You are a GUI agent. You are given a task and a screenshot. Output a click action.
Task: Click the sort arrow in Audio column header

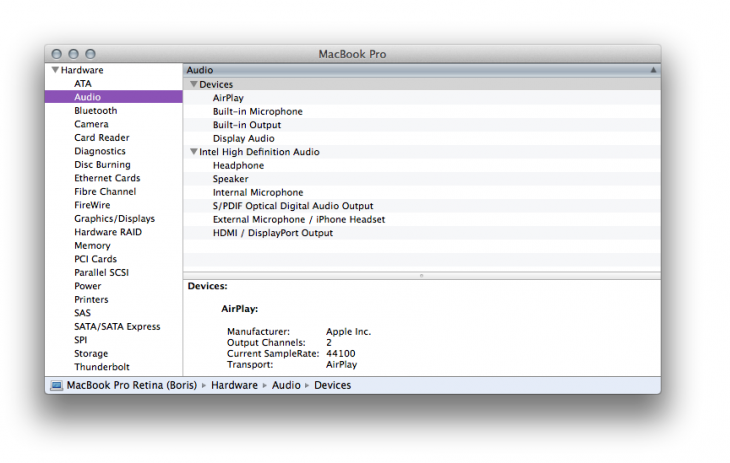[x=653, y=70]
